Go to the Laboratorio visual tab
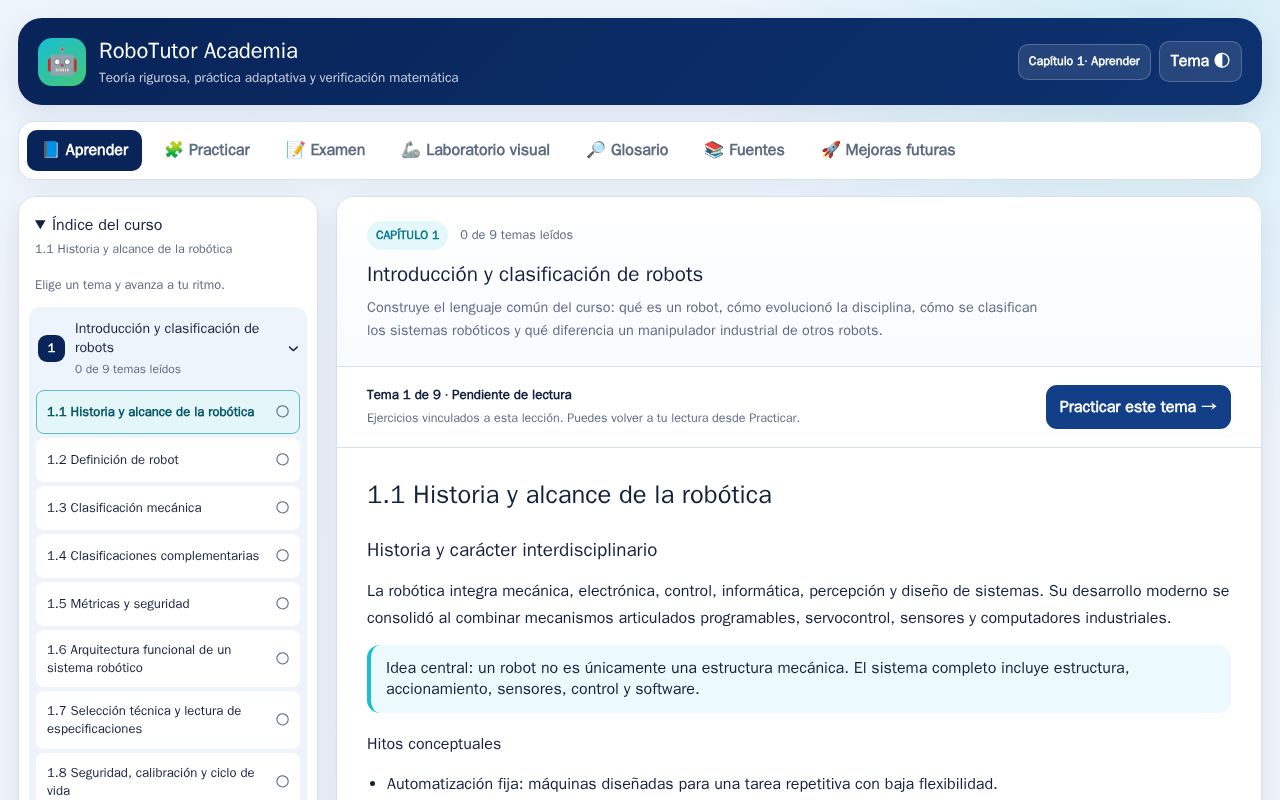Image resolution: width=1280 pixels, height=800 pixels. (475, 150)
